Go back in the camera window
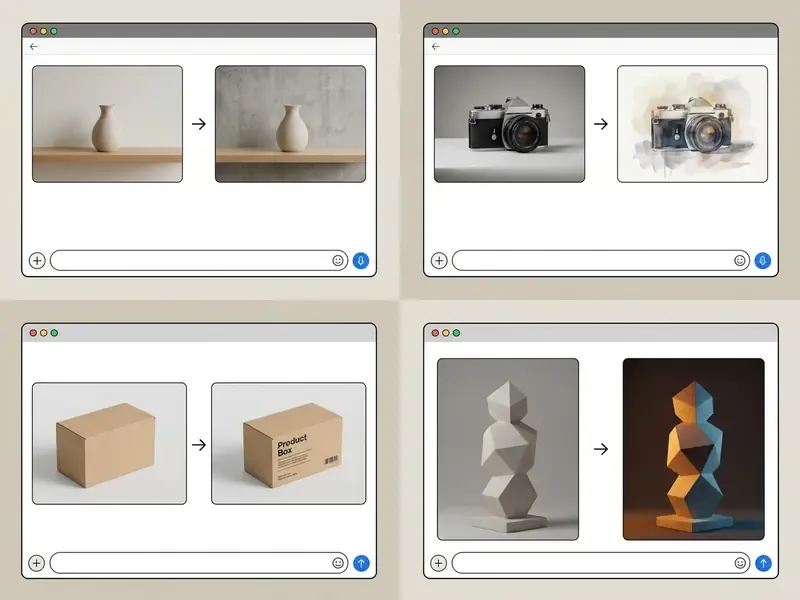 [435, 46]
